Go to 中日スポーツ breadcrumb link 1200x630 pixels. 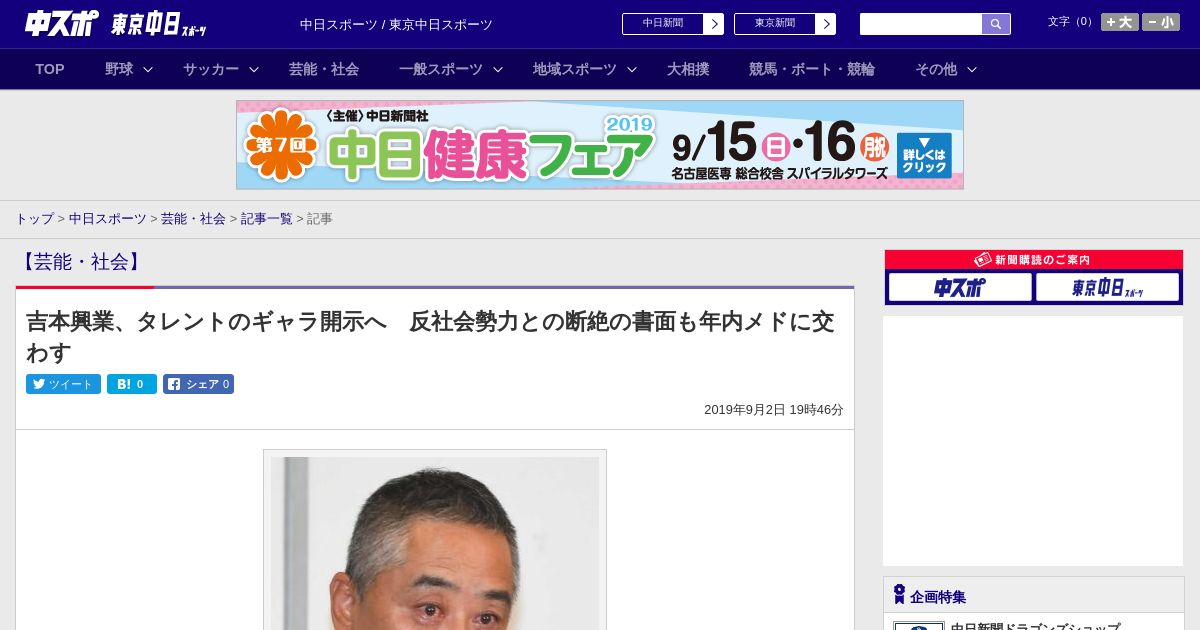(x=108, y=218)
